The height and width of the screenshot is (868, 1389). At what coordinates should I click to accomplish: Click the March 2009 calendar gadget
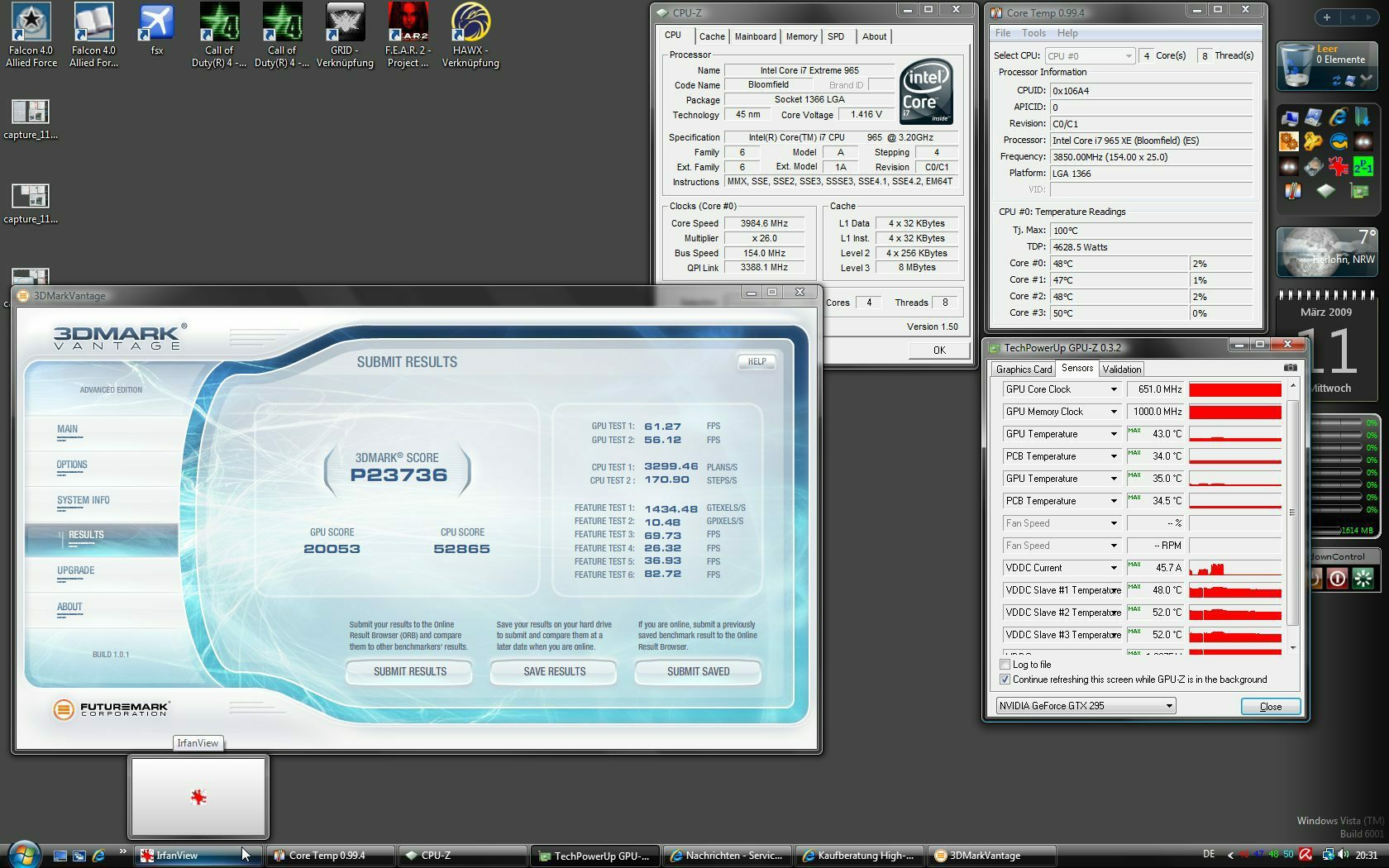pyautogui.click(x=1326, y=345)
